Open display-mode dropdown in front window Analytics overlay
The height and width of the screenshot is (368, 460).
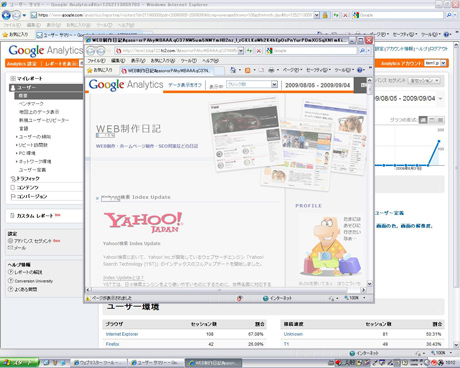pos(274,84)
